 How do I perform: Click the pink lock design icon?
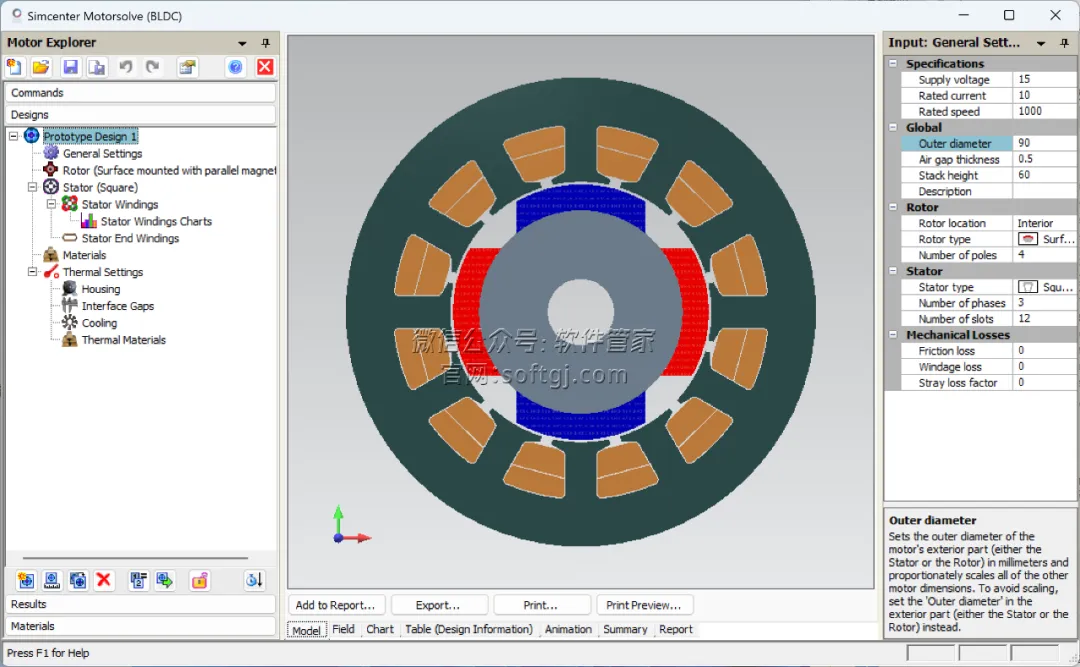(200, 581)
